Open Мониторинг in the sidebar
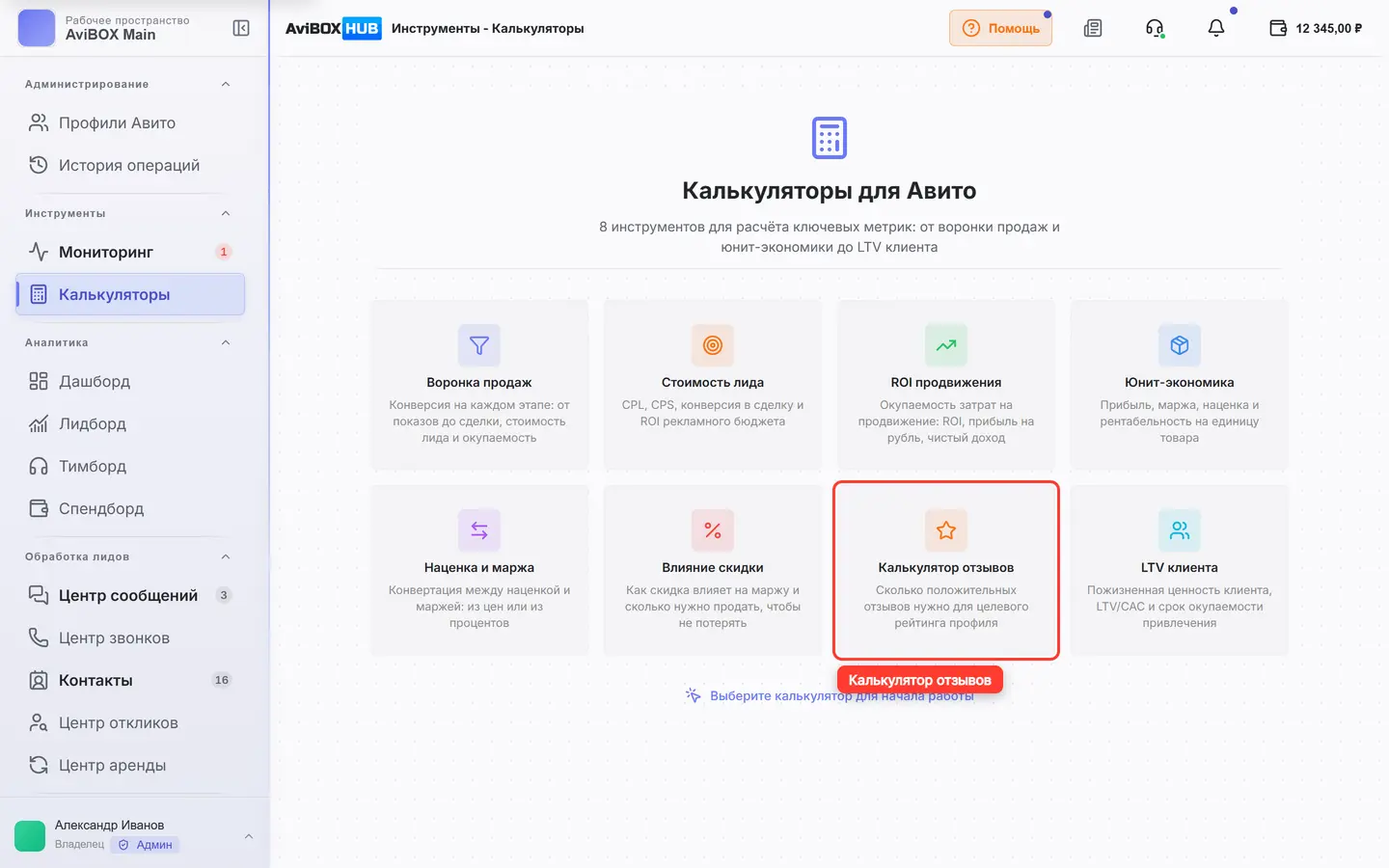This screenshot has height=868, width=1389. (x=130, y=252)
